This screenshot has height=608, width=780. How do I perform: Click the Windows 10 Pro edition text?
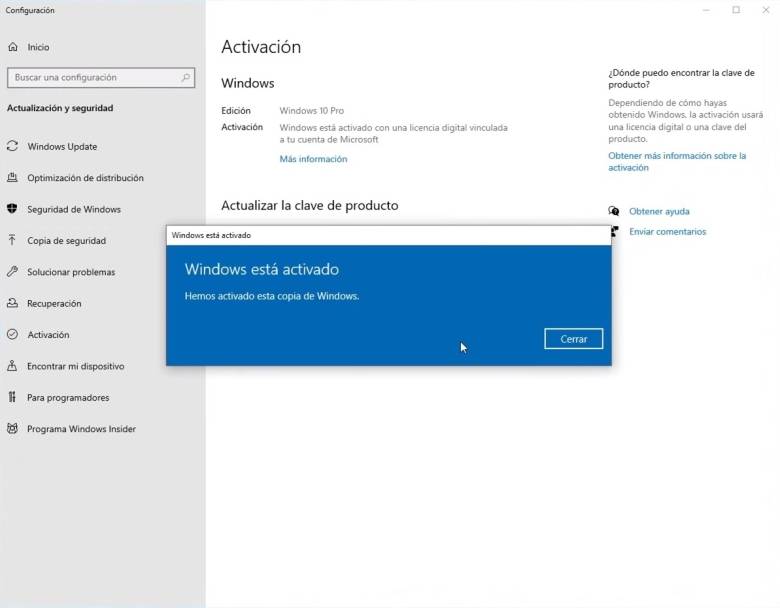[x=311, y=110]
